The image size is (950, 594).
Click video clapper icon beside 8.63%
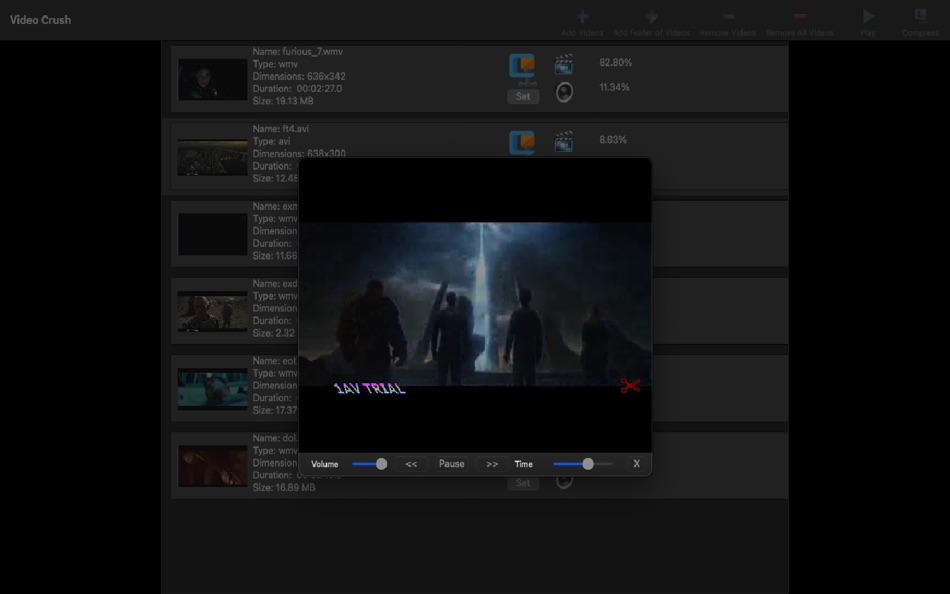[x=563, y=141]
